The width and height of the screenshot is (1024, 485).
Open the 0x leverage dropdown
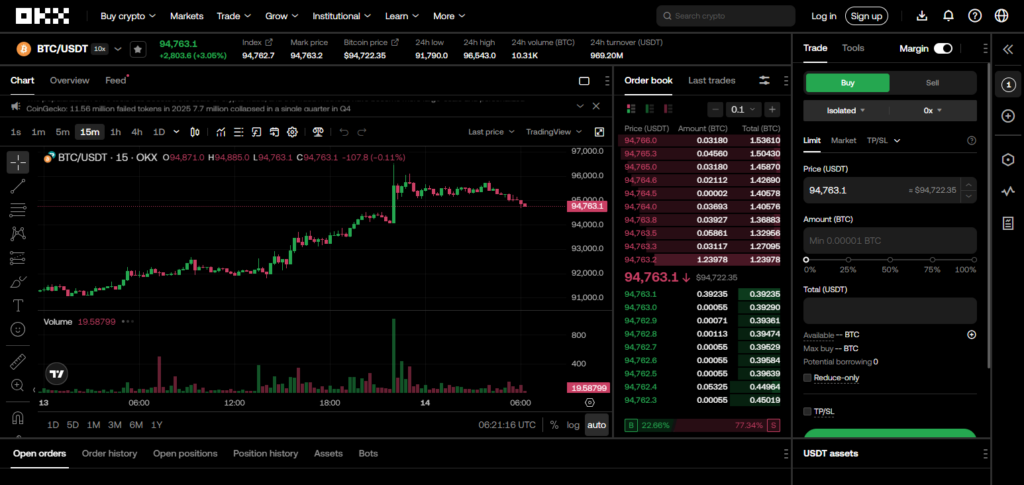point(933,110)
